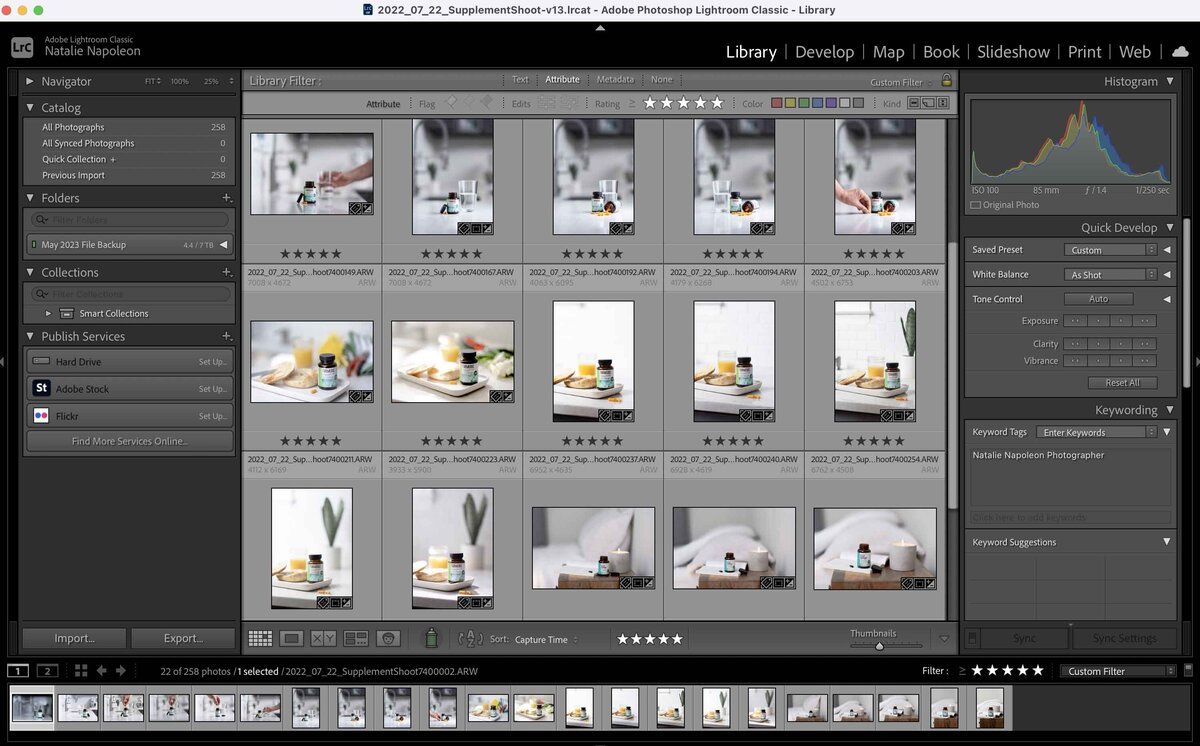Switch to the Develop module

pos(824,52)
